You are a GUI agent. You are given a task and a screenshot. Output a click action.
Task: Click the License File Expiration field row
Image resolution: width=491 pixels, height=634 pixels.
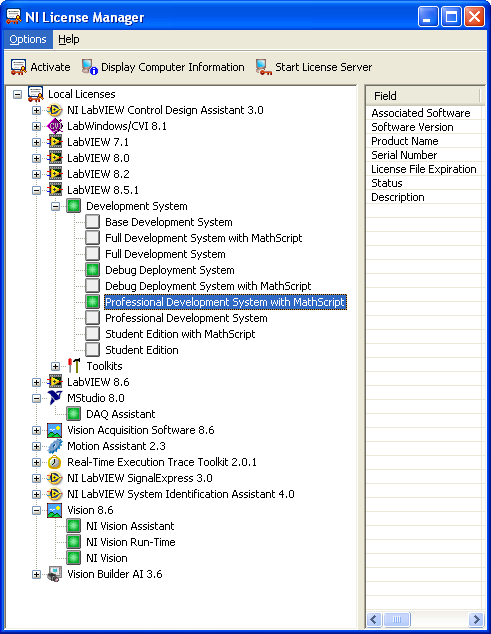point(425,169)
